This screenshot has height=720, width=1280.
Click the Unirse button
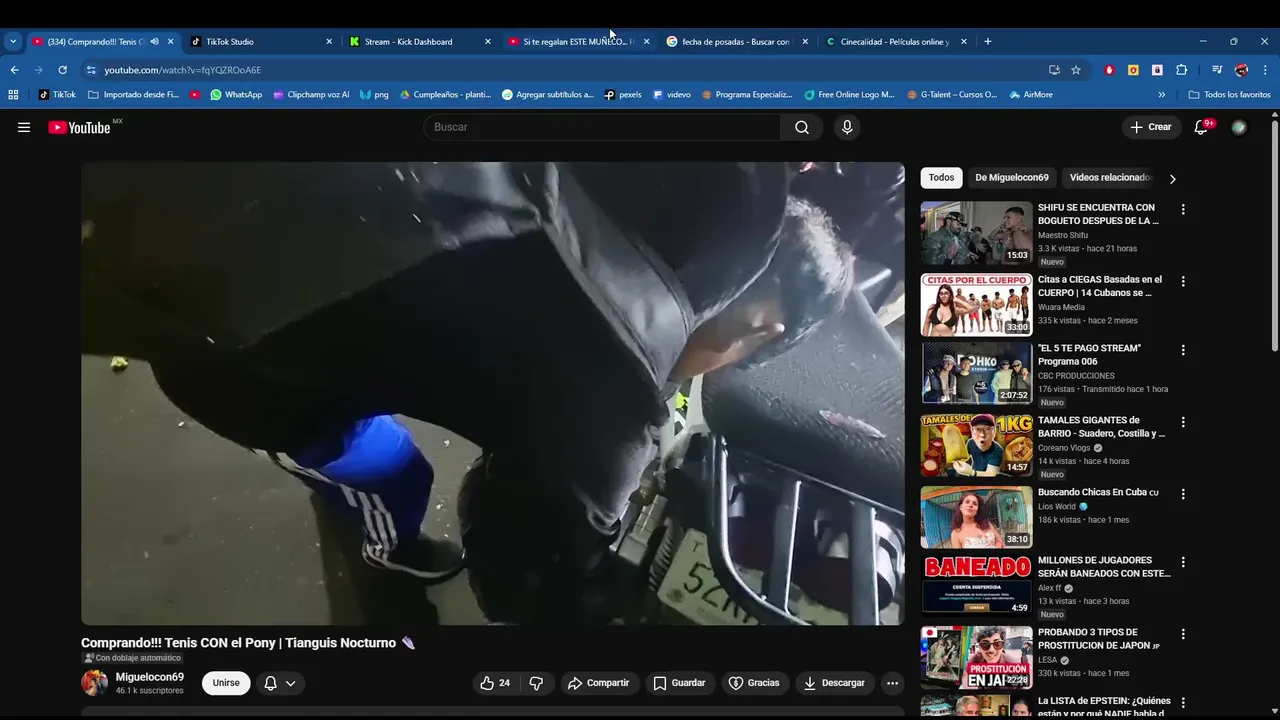(x=226, y=683)
